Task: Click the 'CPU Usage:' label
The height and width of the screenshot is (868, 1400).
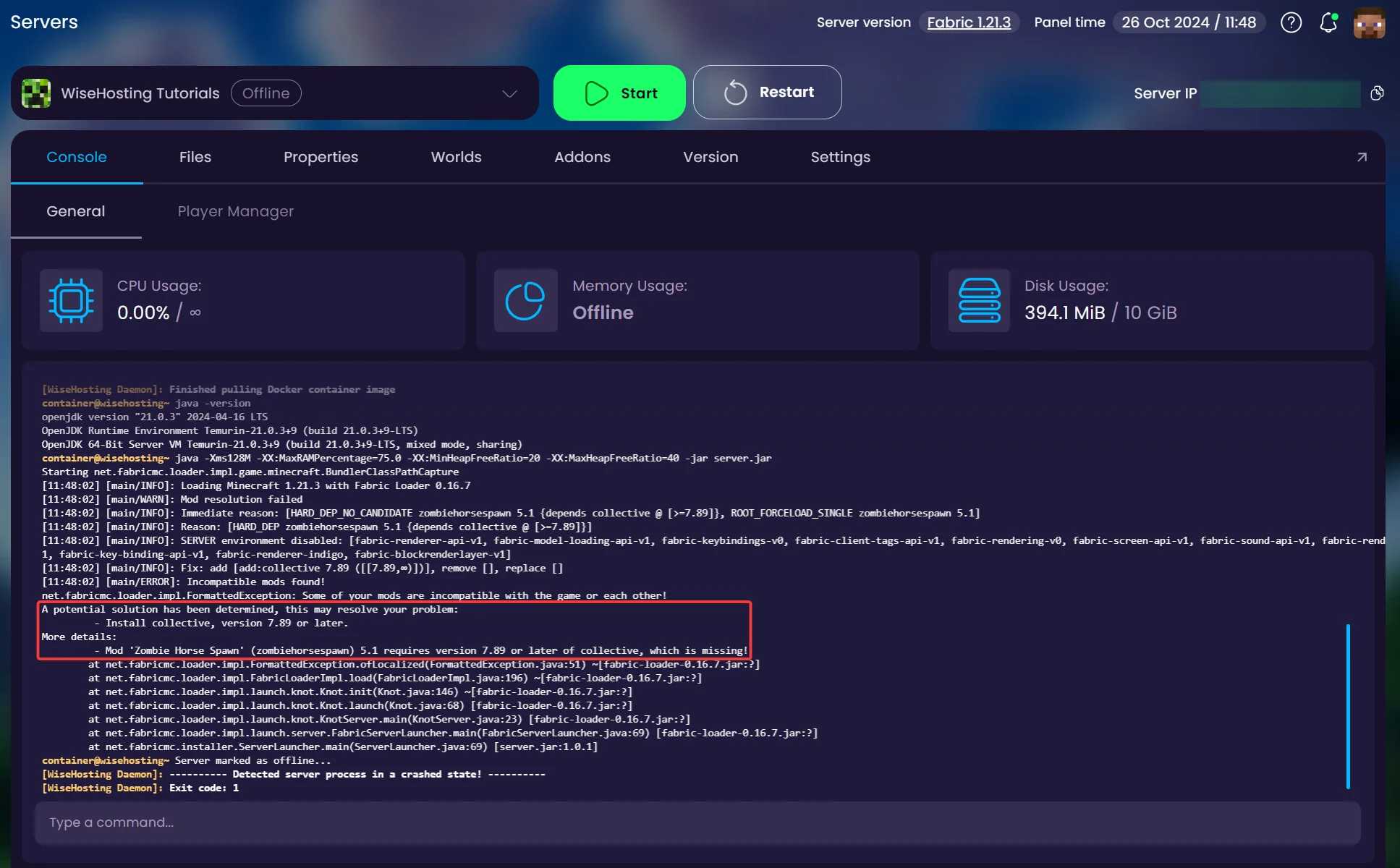Action: 159,286
